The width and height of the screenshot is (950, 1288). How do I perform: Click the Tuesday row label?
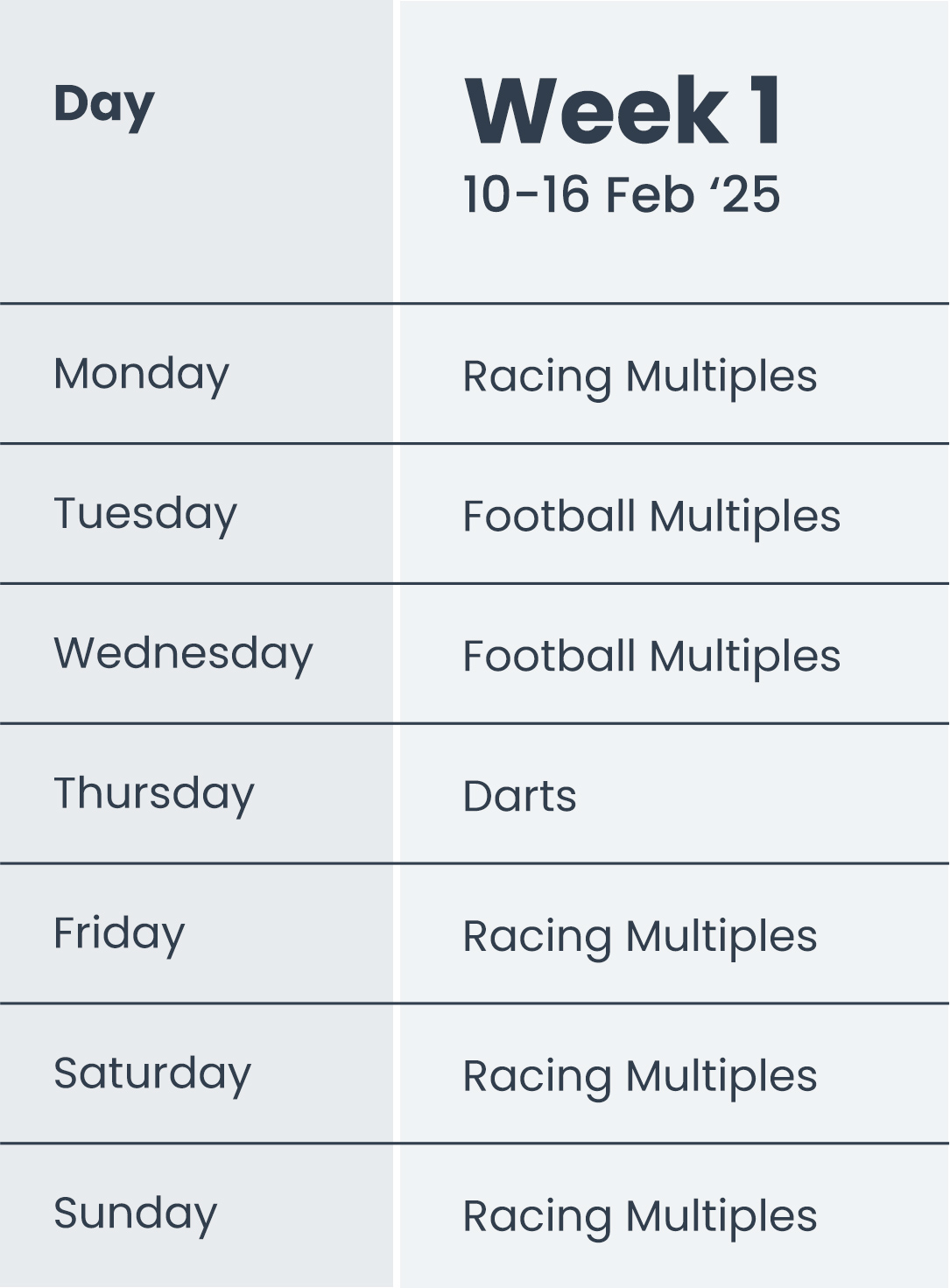tap(145, 514)
